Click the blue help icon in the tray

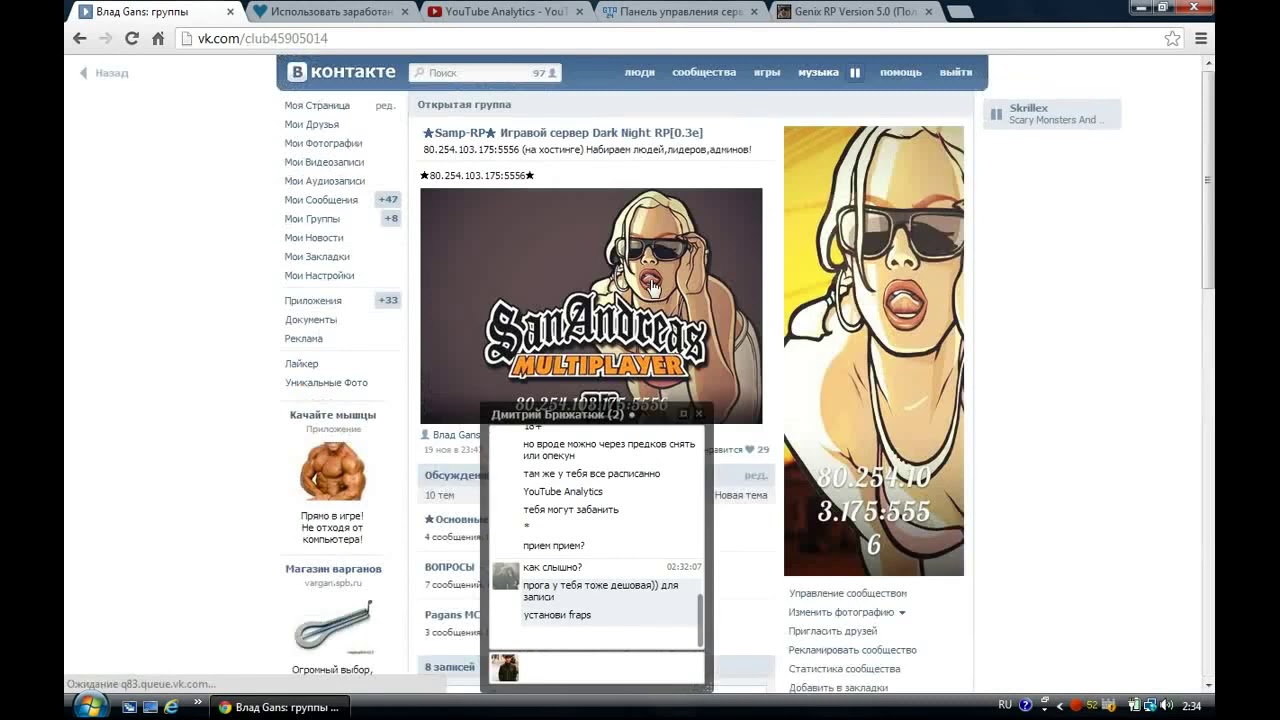(x=1025, y=705)
